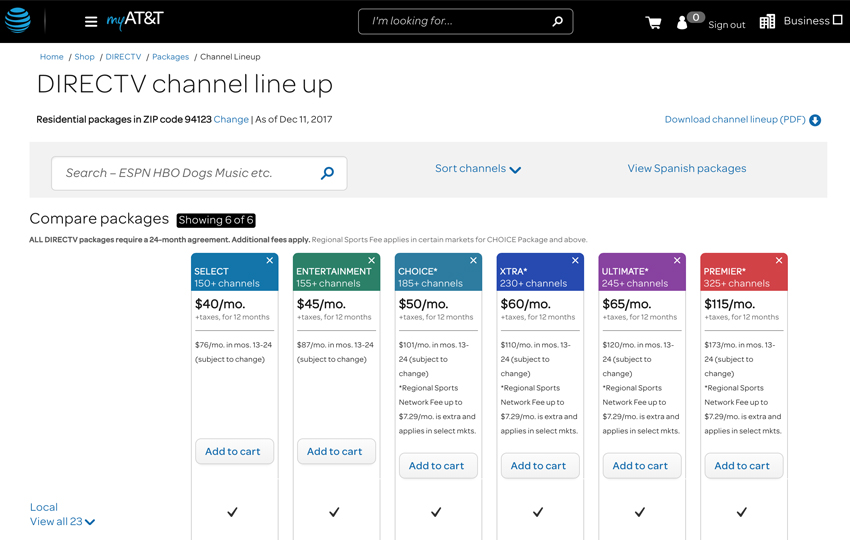Remove the XTRA package column
850x540 pixels.
click(x=575, y=261)
